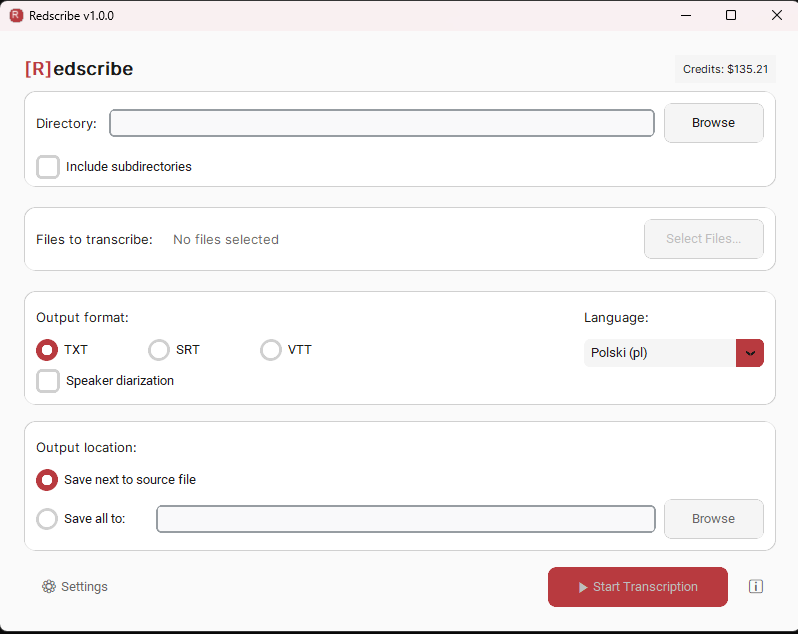Open Settings via the gear icon
Screen dimensions: 798x634
(75, 586)
